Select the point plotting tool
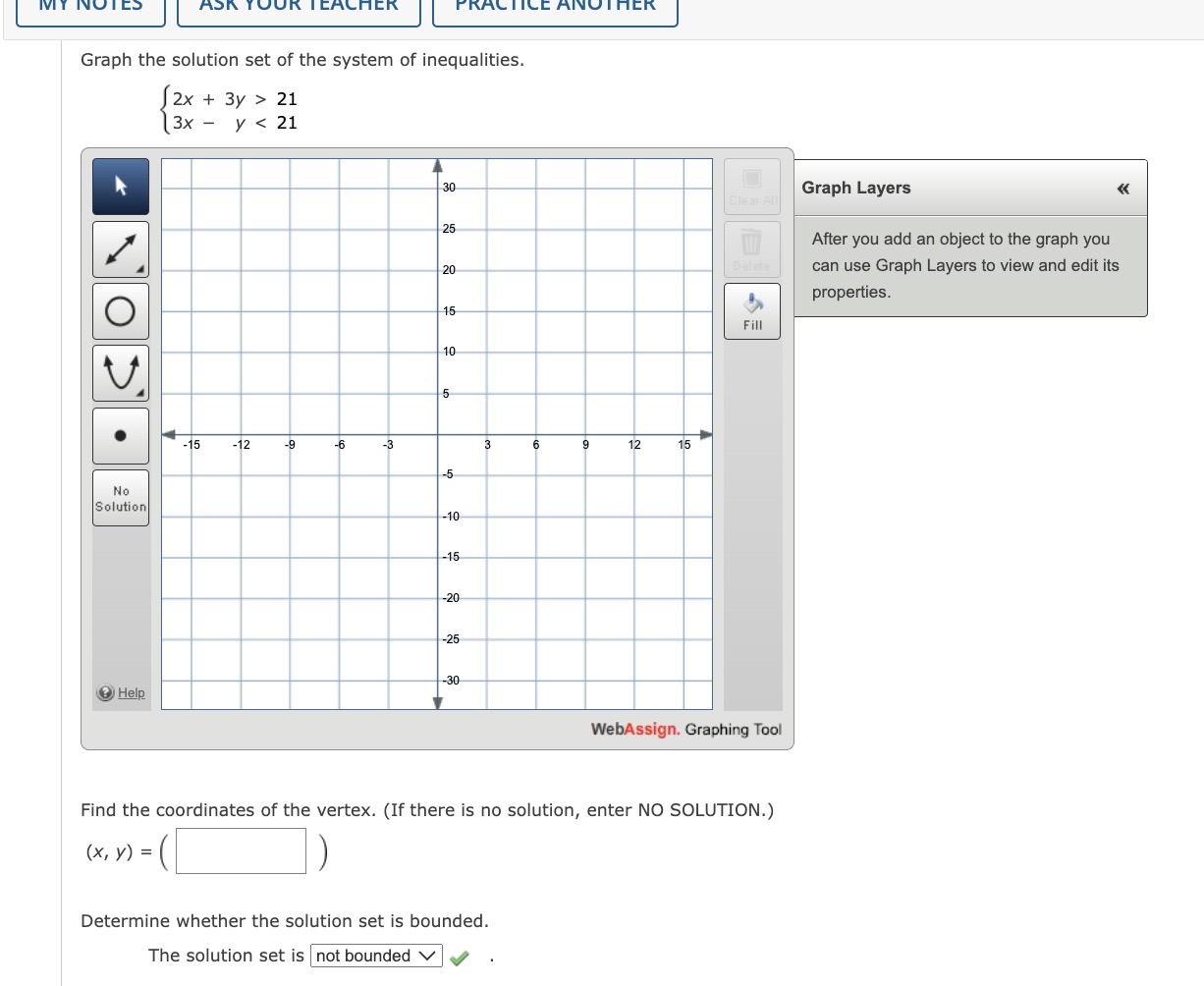Viewport: 1204px width, 986px height. coord(120,435)
